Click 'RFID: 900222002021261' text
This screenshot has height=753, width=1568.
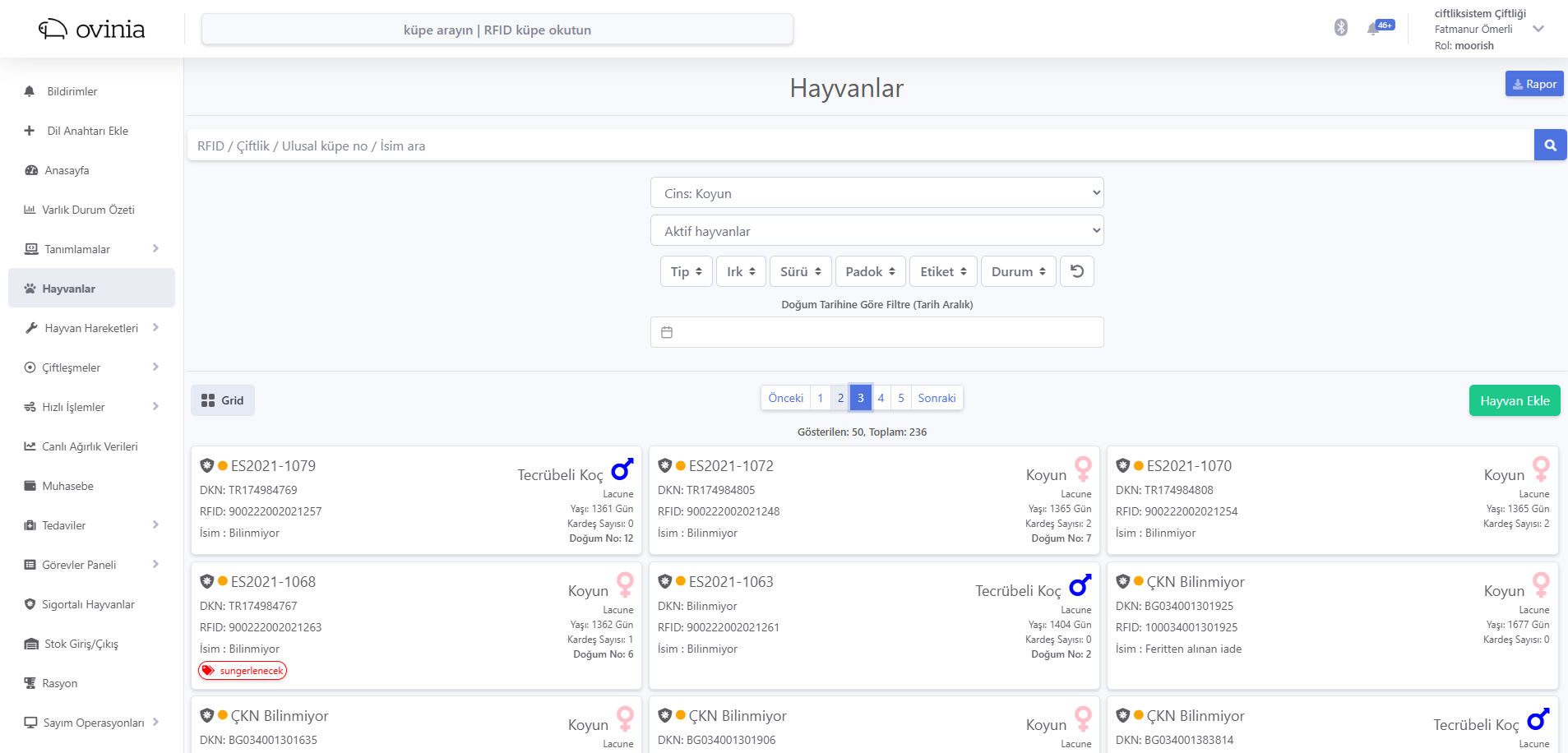click(x=719, y=627)
